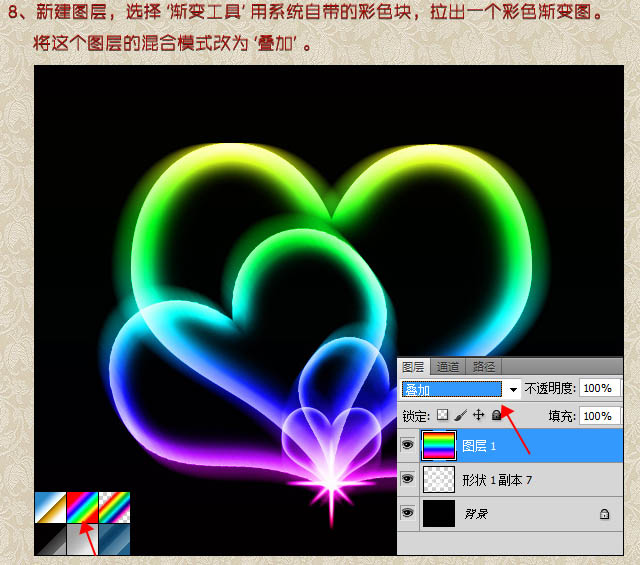Click the 不透明度 opacity value field
The width and height of the screenshot is (640, 565).
(x=598, y=388)
